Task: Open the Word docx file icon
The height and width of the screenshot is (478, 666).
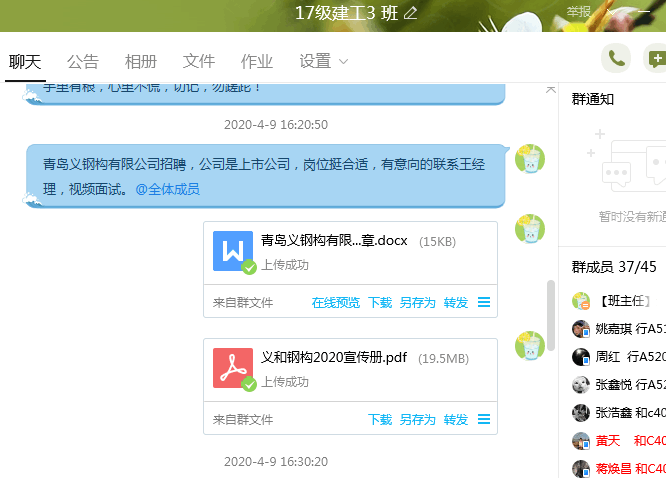Action: [233, 251]
